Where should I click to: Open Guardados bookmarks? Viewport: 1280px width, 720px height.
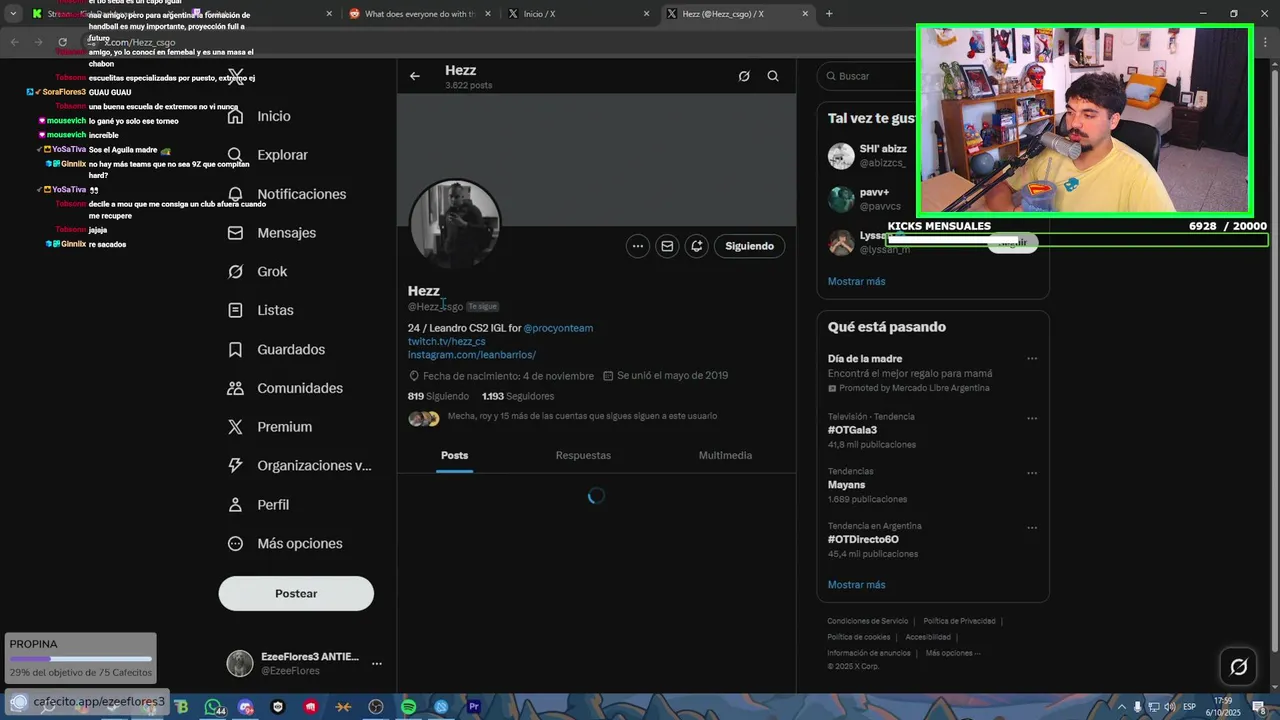click(x=277, y=350)
